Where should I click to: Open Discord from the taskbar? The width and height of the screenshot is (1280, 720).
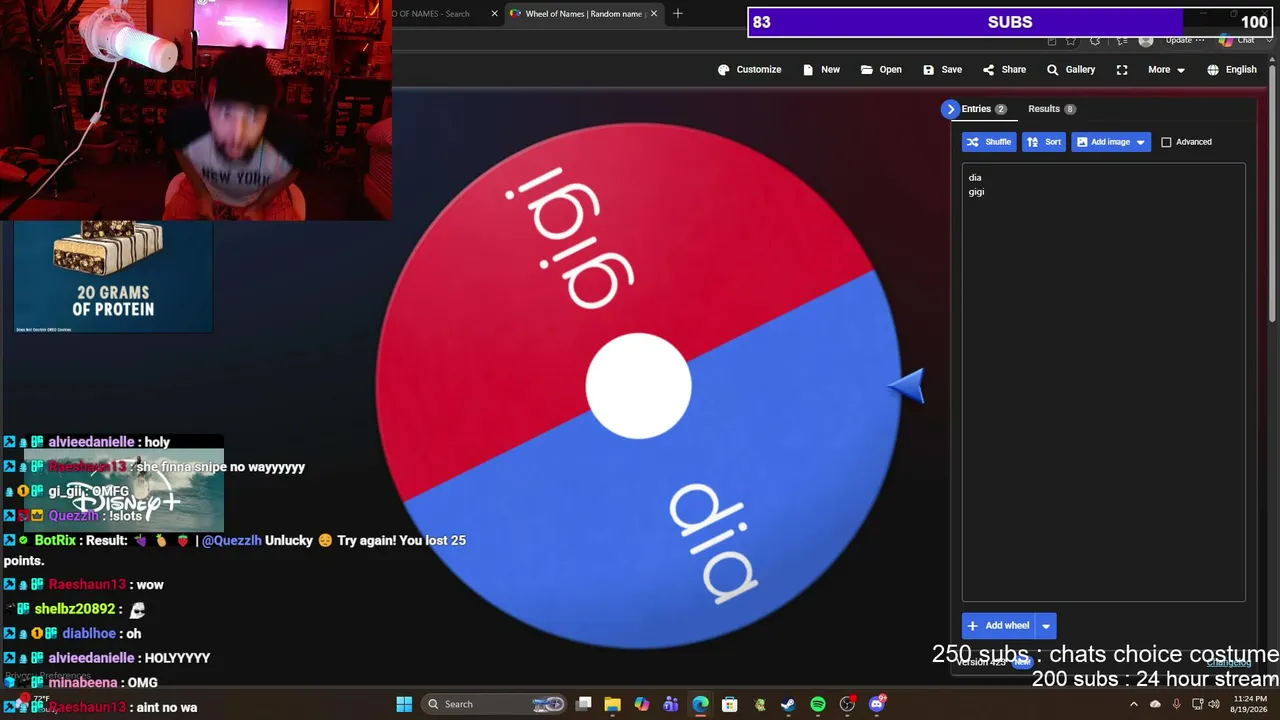click(877, 704)
